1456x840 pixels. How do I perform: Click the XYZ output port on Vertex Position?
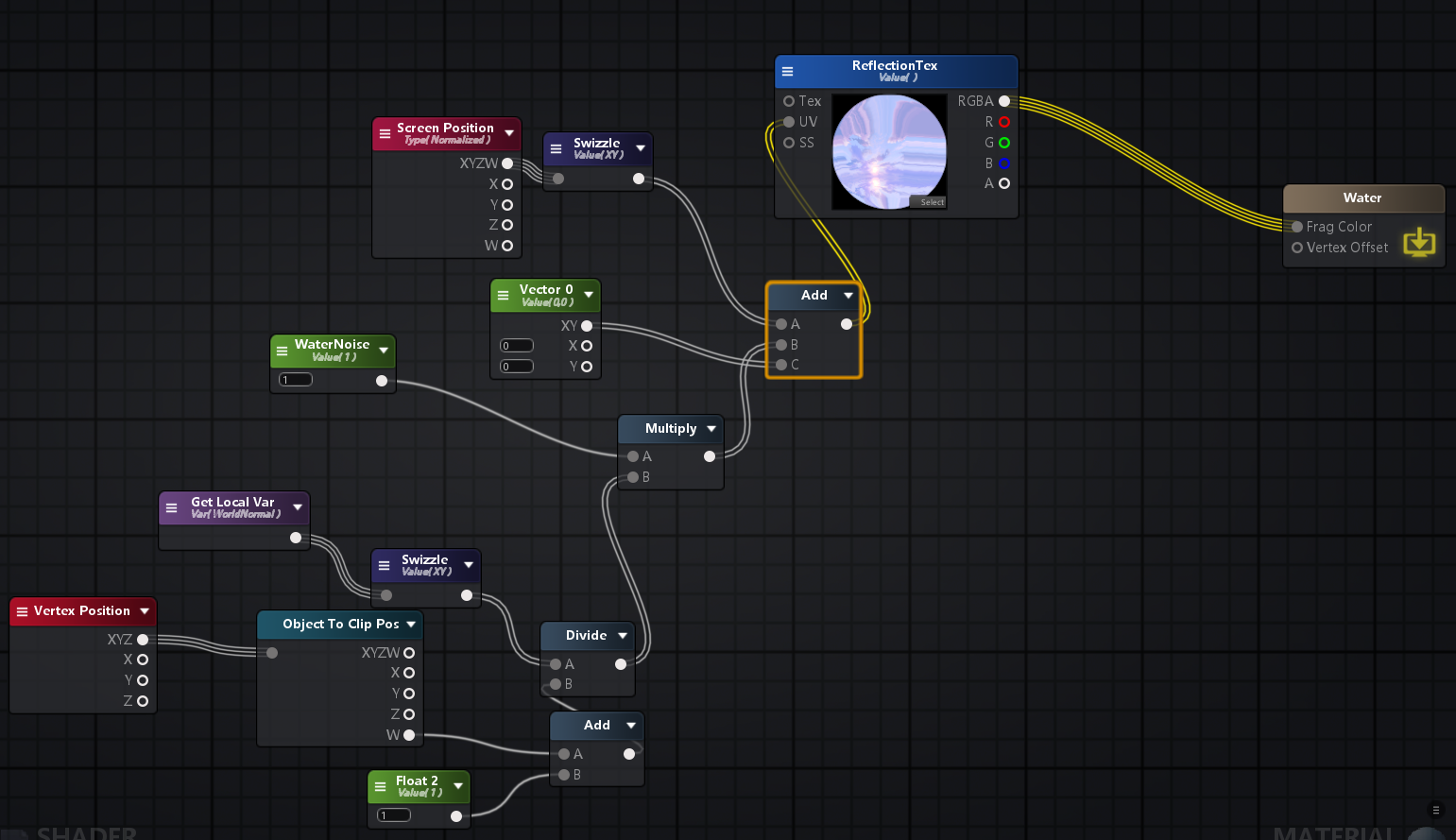pos(143,640)
